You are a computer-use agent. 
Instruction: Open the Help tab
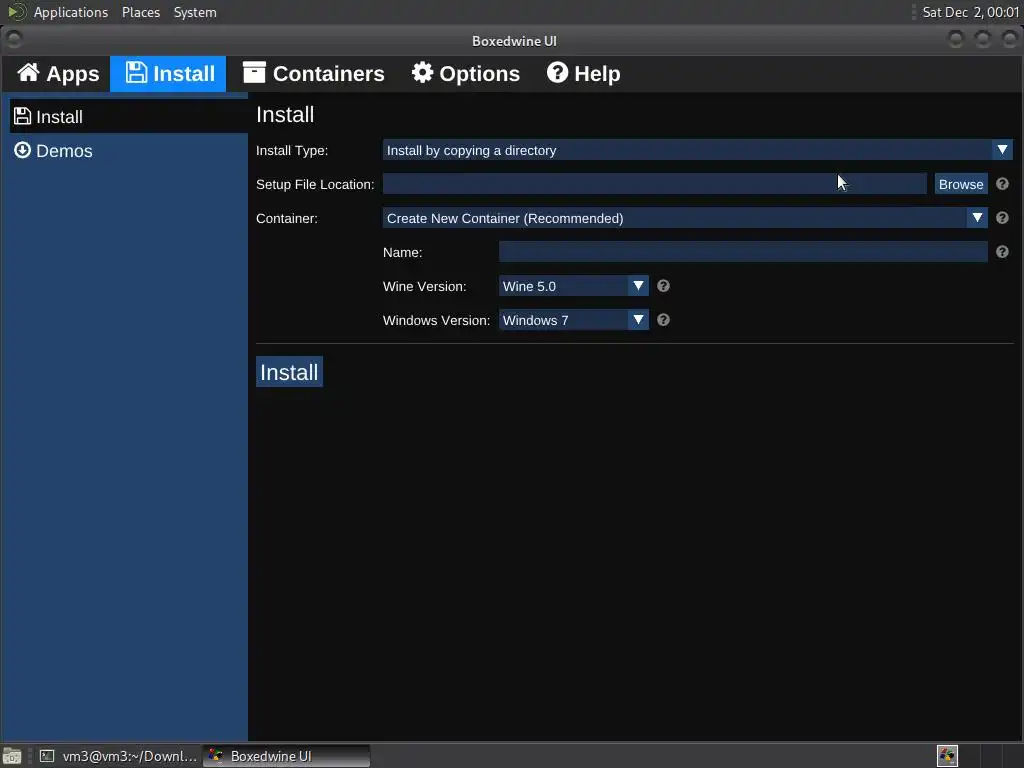(583, 74)
